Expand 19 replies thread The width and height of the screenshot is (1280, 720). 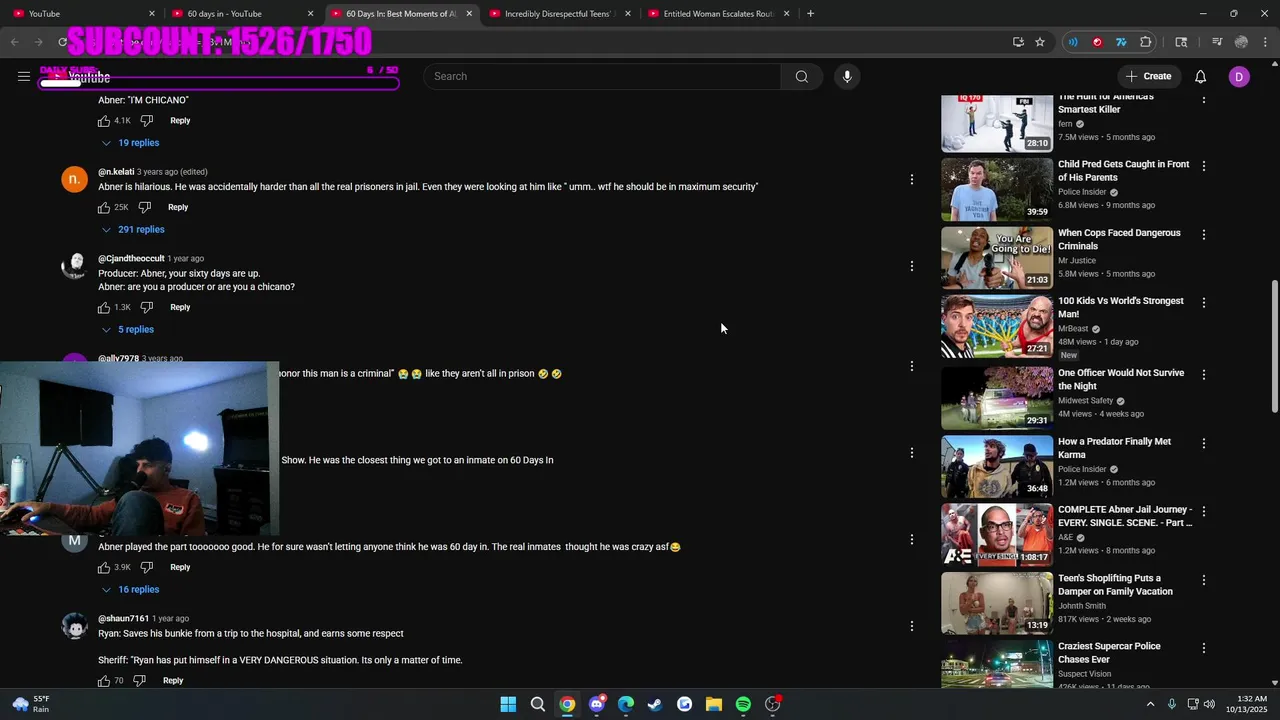click(x=130, y=143)
